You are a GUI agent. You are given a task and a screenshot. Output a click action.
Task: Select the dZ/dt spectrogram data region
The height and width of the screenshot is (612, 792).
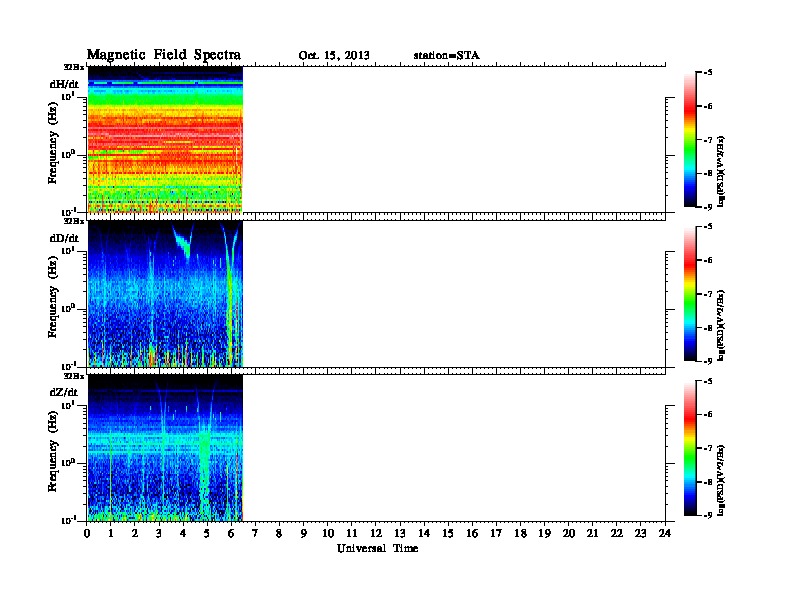tap(165, 448)
